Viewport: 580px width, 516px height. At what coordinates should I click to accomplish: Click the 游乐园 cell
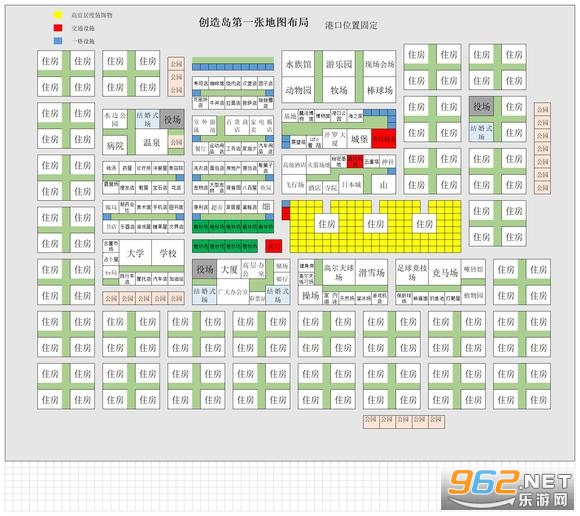click(x=339, y=64)
